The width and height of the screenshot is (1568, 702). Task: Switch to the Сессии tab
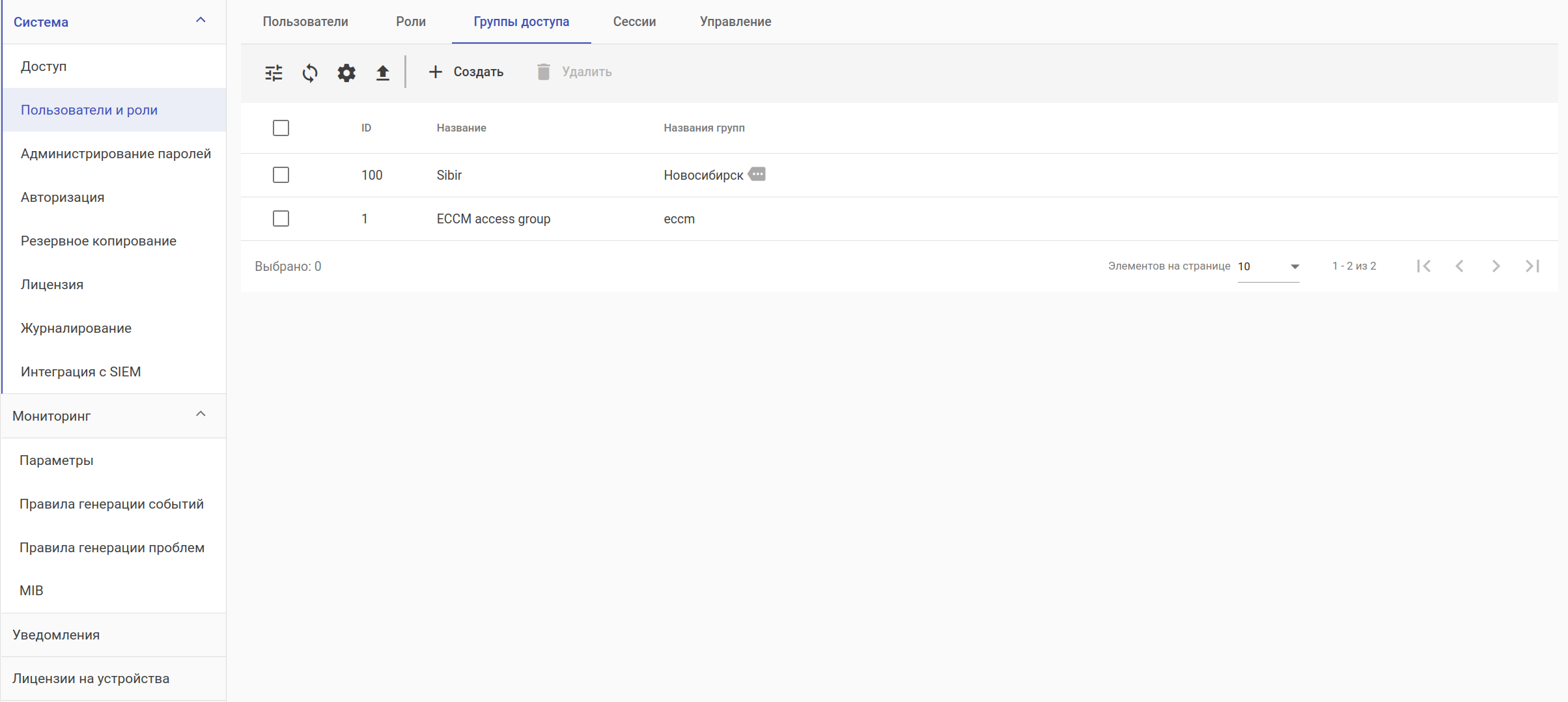click(x=634, y=21)
